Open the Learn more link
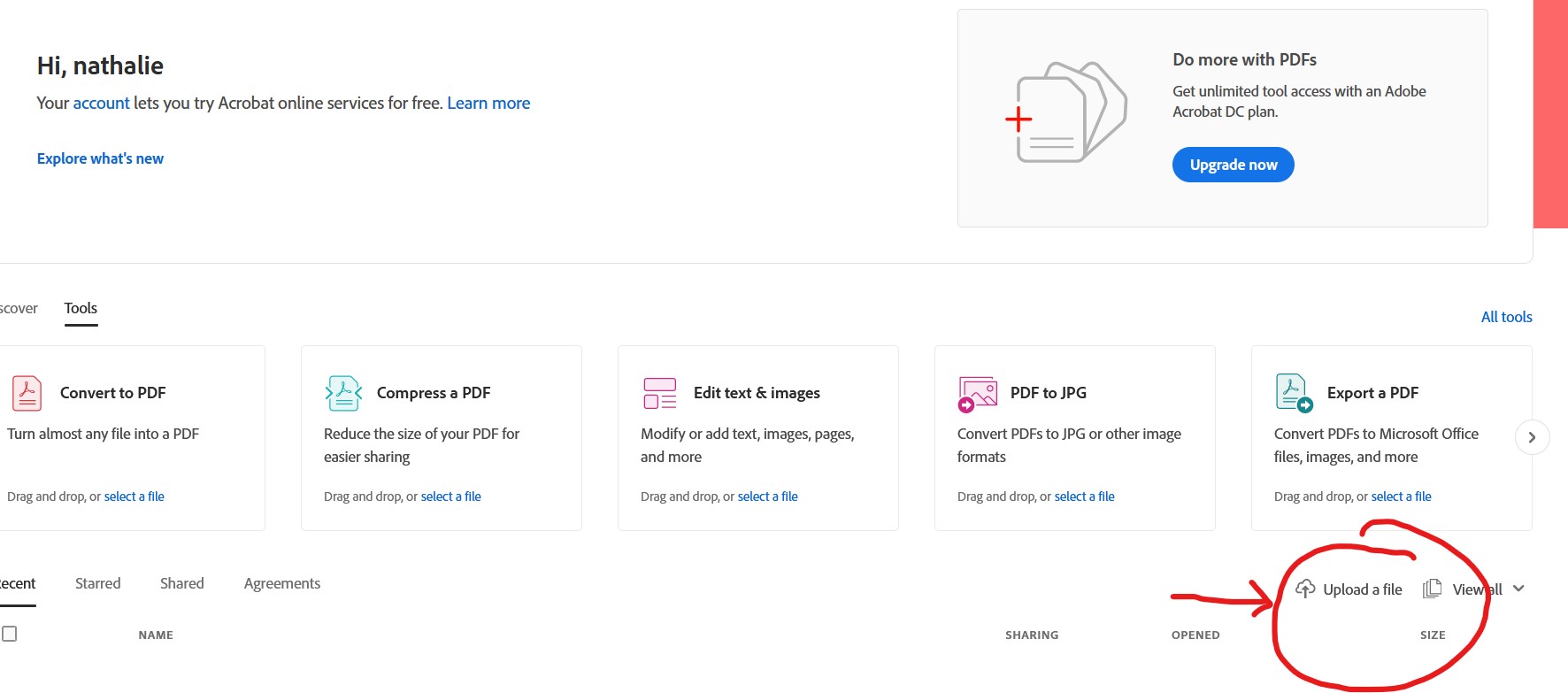The image size is (1568, 693). click(x=488, y=103)
